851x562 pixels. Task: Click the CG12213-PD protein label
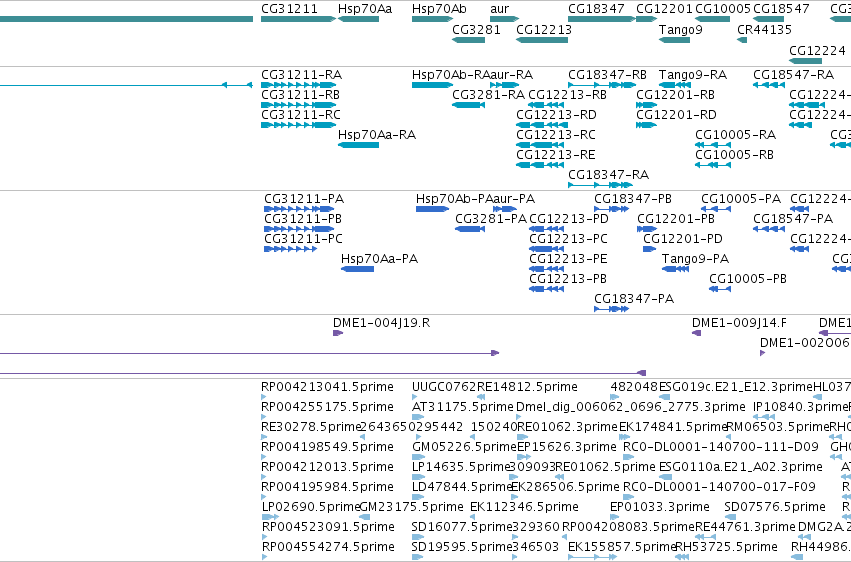[569, 219]
